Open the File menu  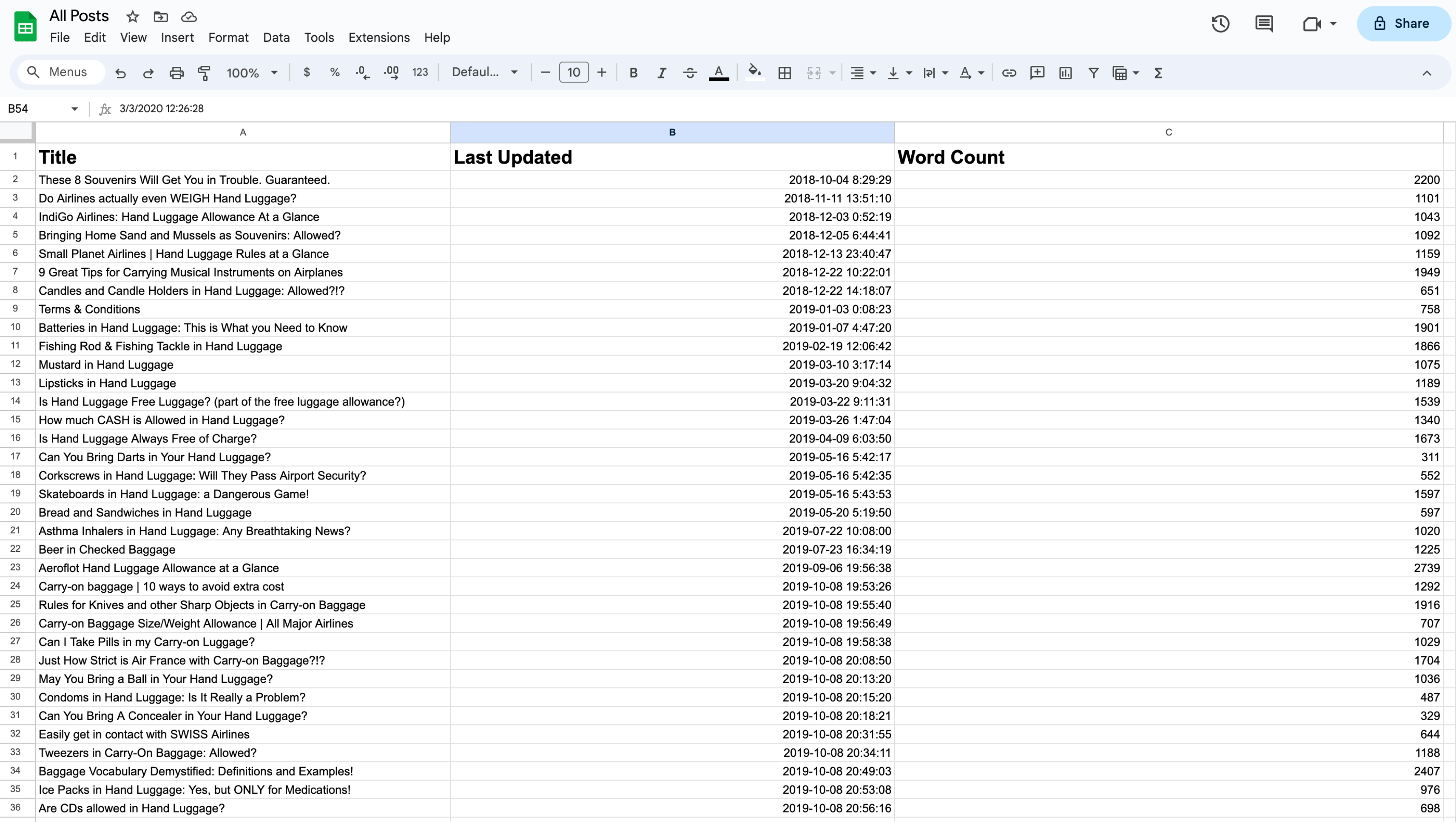60,37
